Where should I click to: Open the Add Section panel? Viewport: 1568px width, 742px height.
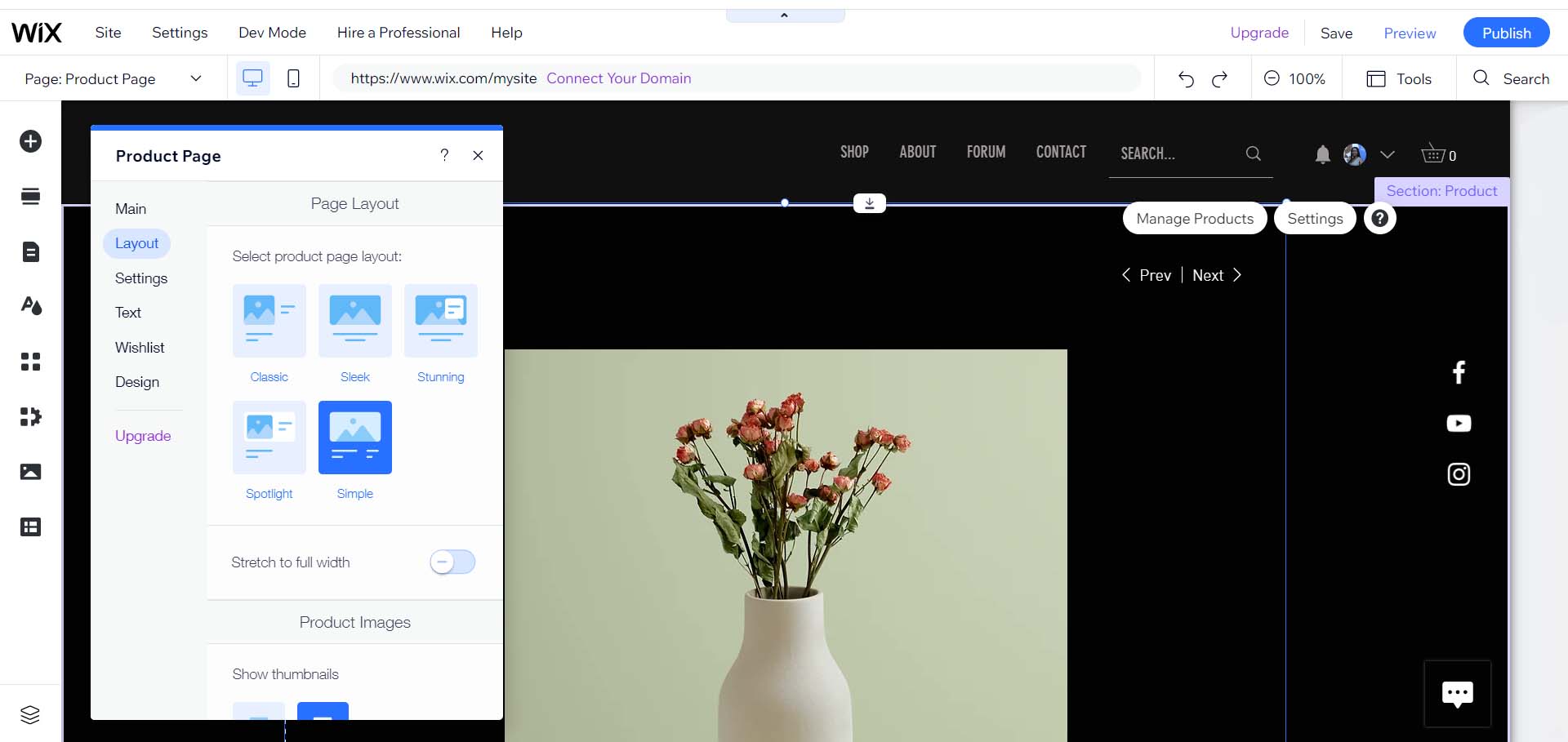pyautogui.click(x=30, y=196)
